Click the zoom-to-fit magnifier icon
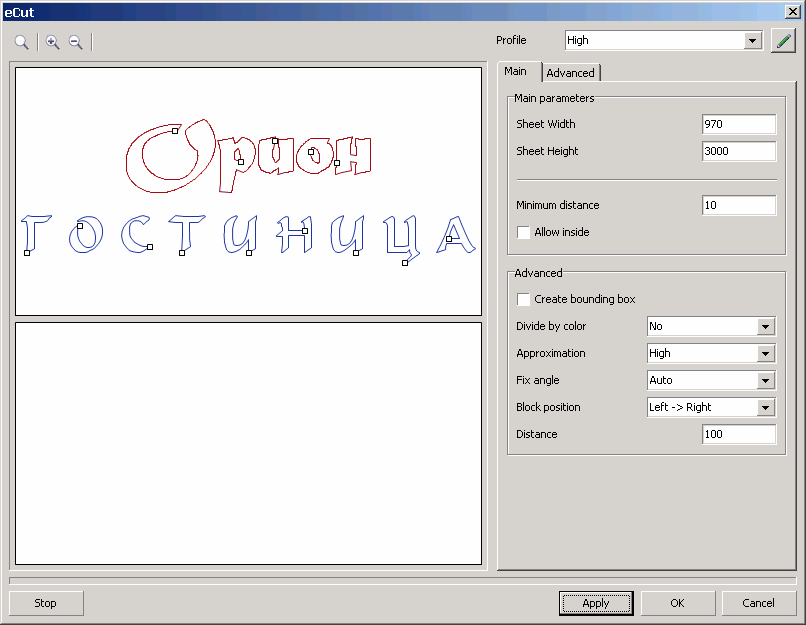This screenshot has width=806, height=625. [22, 42]
